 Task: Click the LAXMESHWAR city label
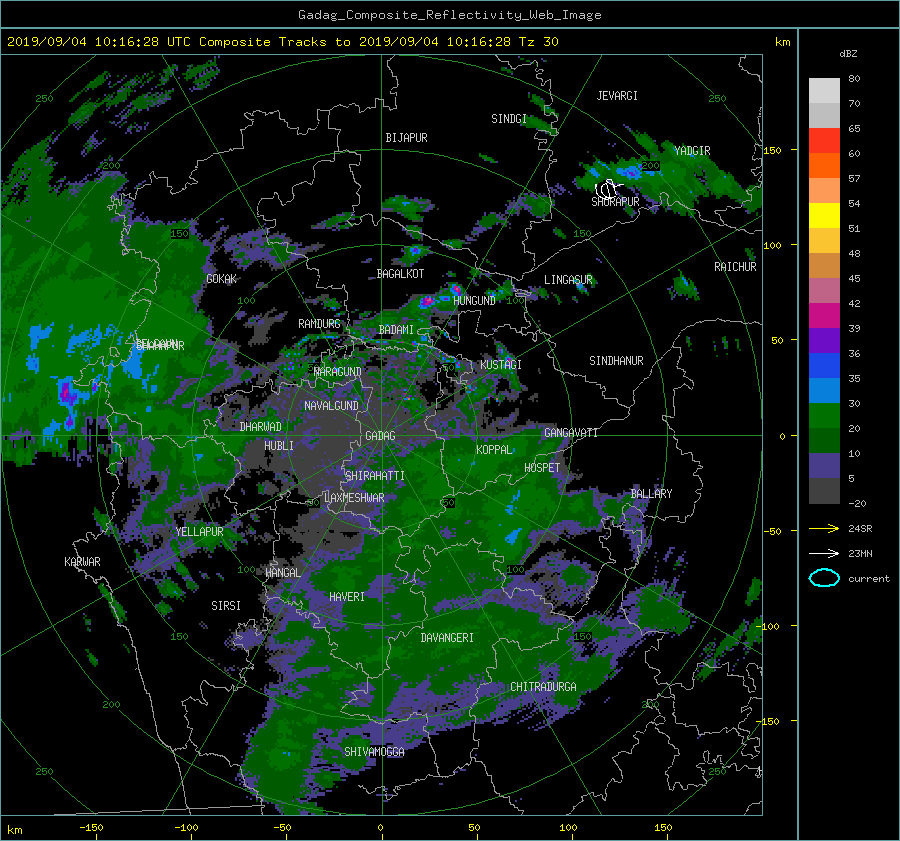pos(354,498)
